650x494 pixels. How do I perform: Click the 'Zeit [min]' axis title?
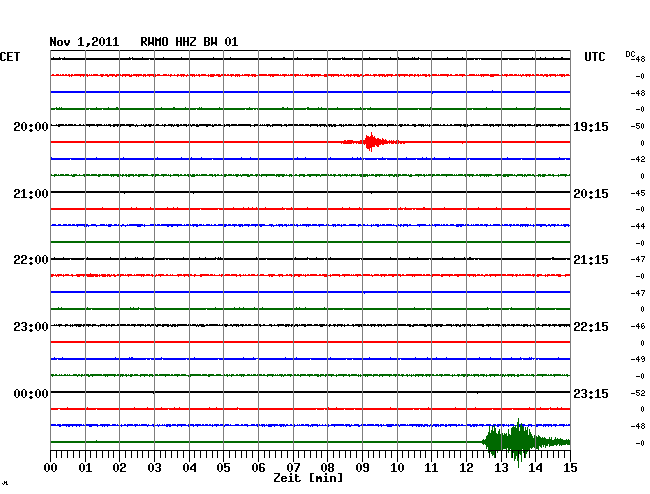(x=308, y=478)
